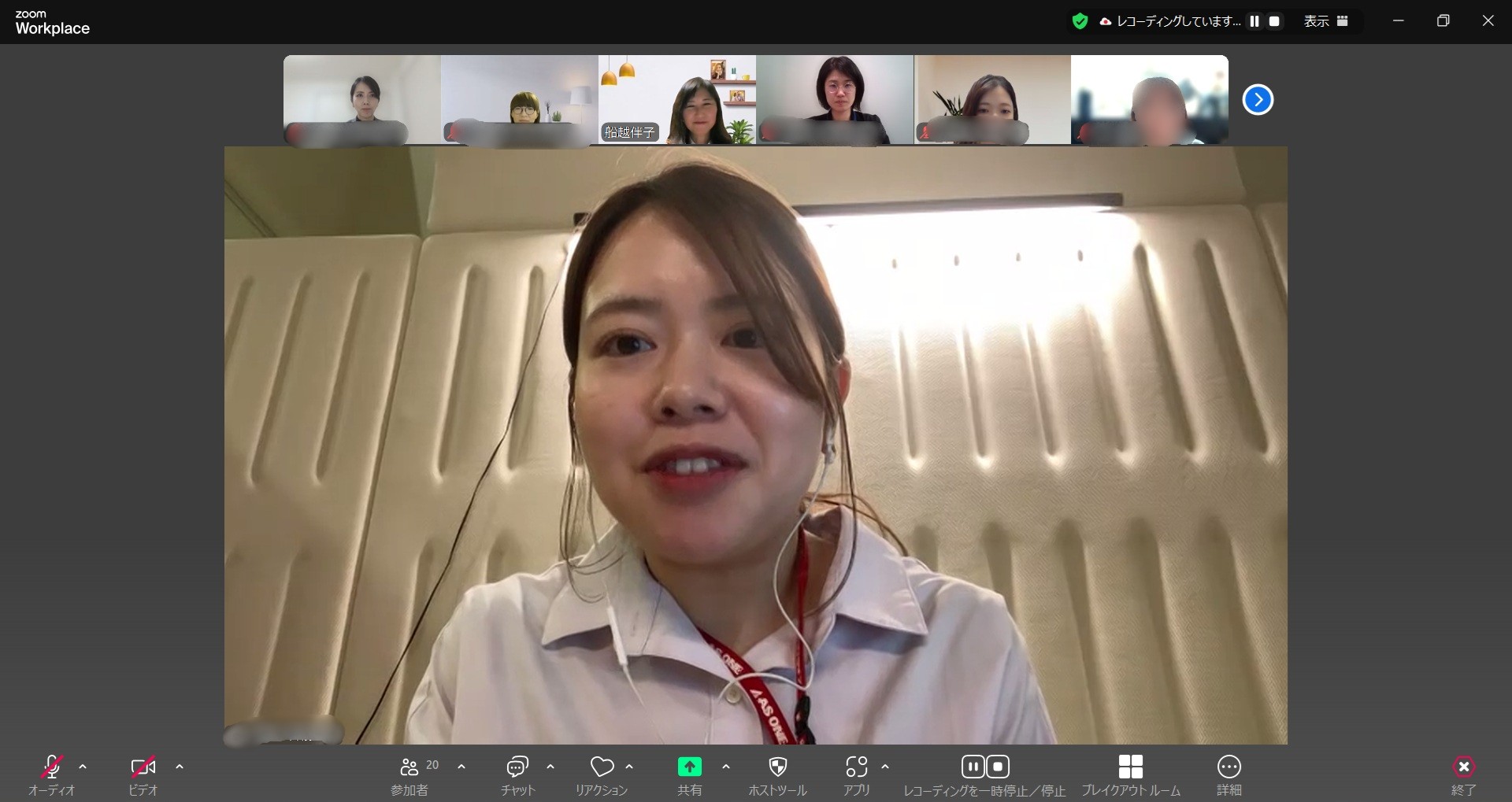
Task: Open the 詳細 more options menu
Action: (x=1228, y=767)
